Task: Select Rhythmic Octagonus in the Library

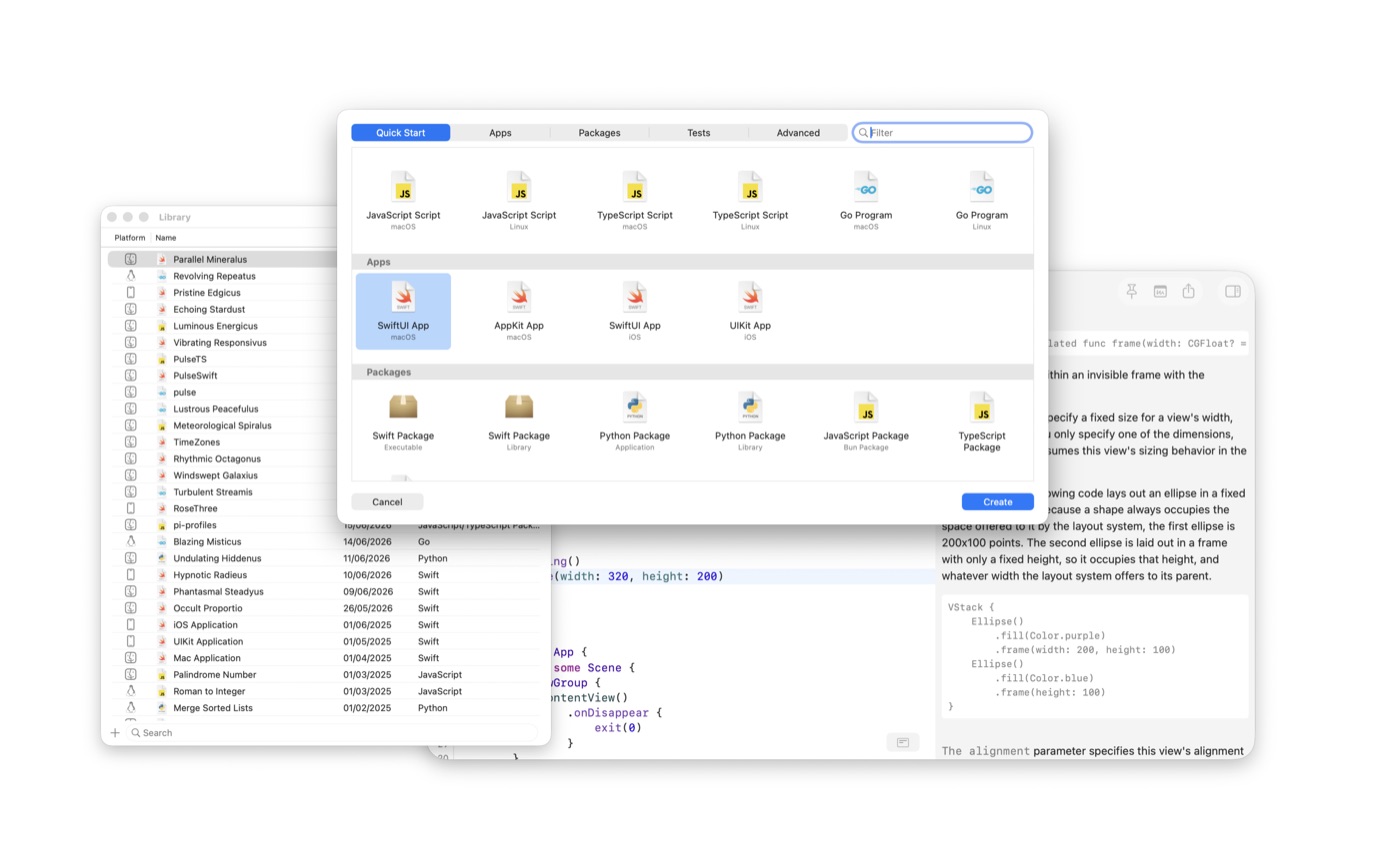Action: click(222, 459)
